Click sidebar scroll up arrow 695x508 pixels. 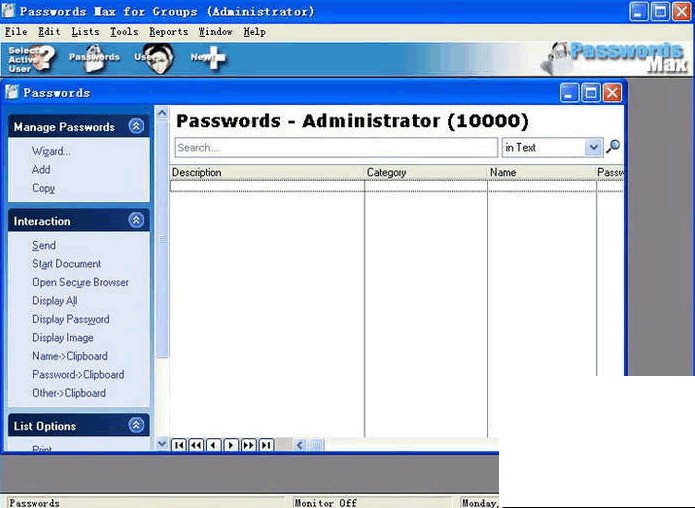pos(162,113)
